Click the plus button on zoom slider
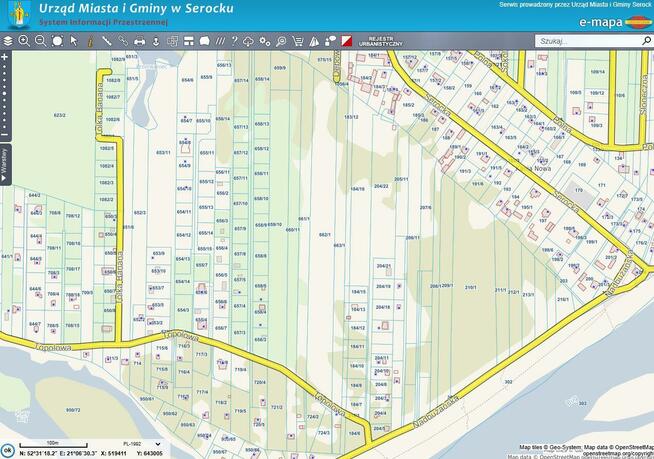This screenshot has width=654, height=459. point(5,58)
